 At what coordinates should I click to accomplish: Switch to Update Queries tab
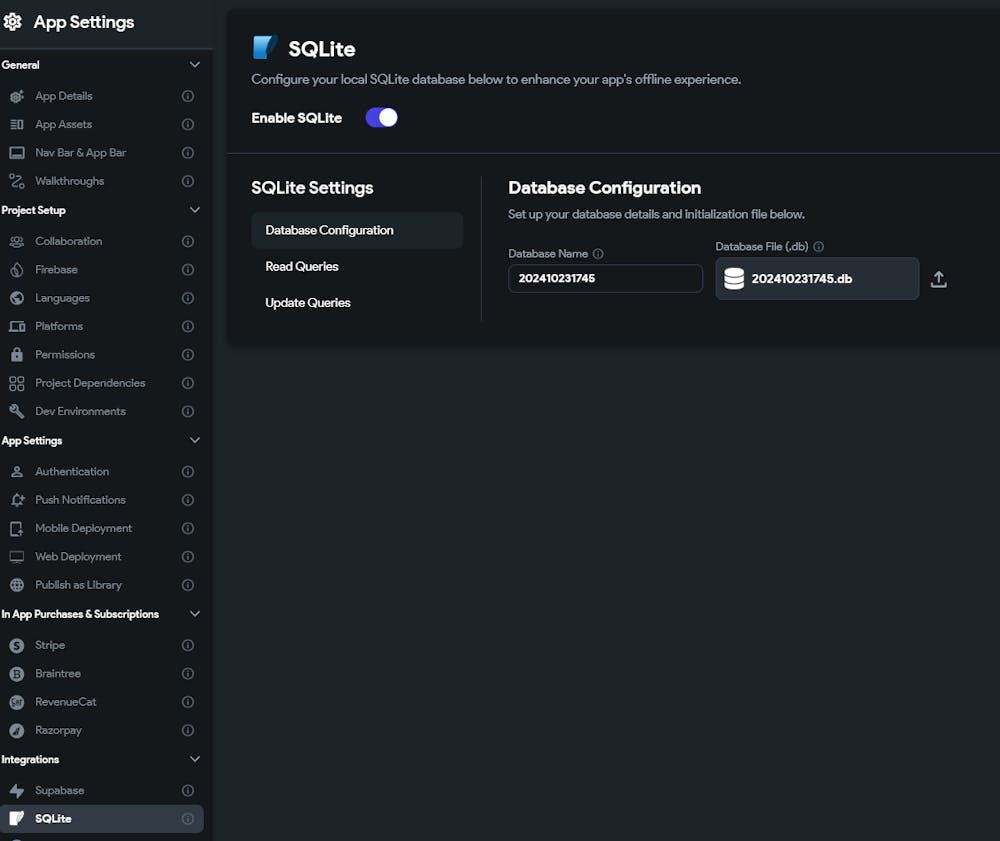308,303
